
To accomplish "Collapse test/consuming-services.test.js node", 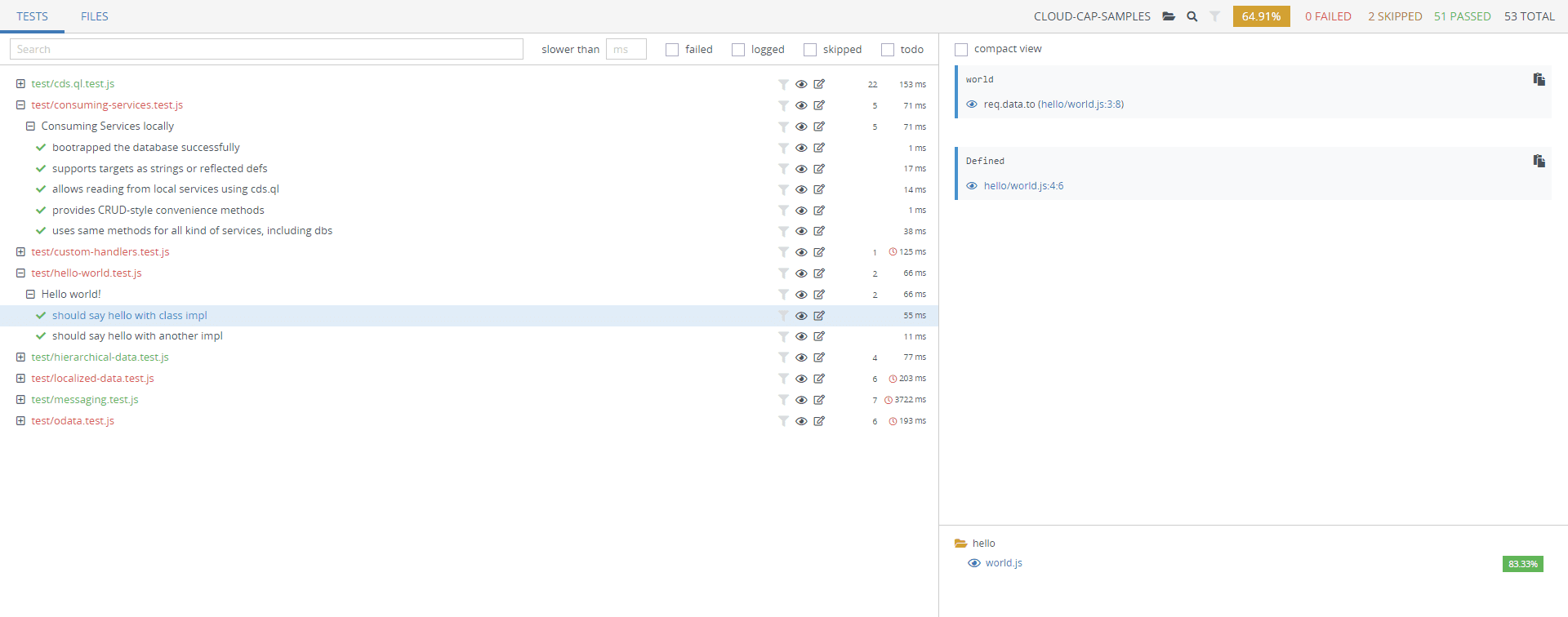I will (20, 104).
